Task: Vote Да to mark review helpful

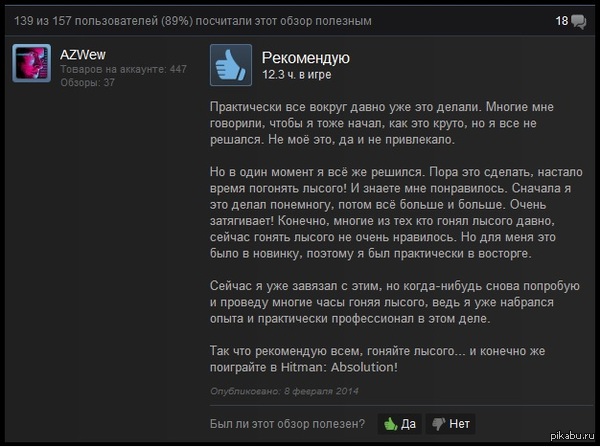Action: pyautogui.click(x=399, y=424)
